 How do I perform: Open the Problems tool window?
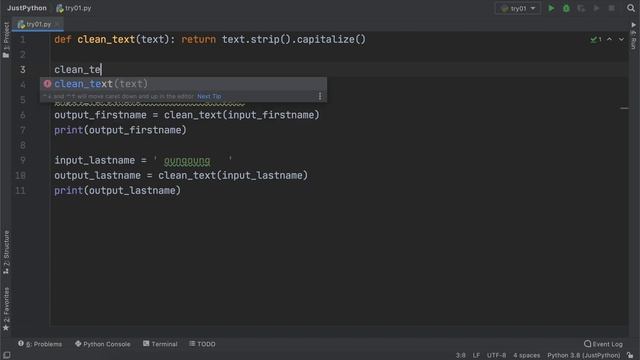tap(40, 344)
